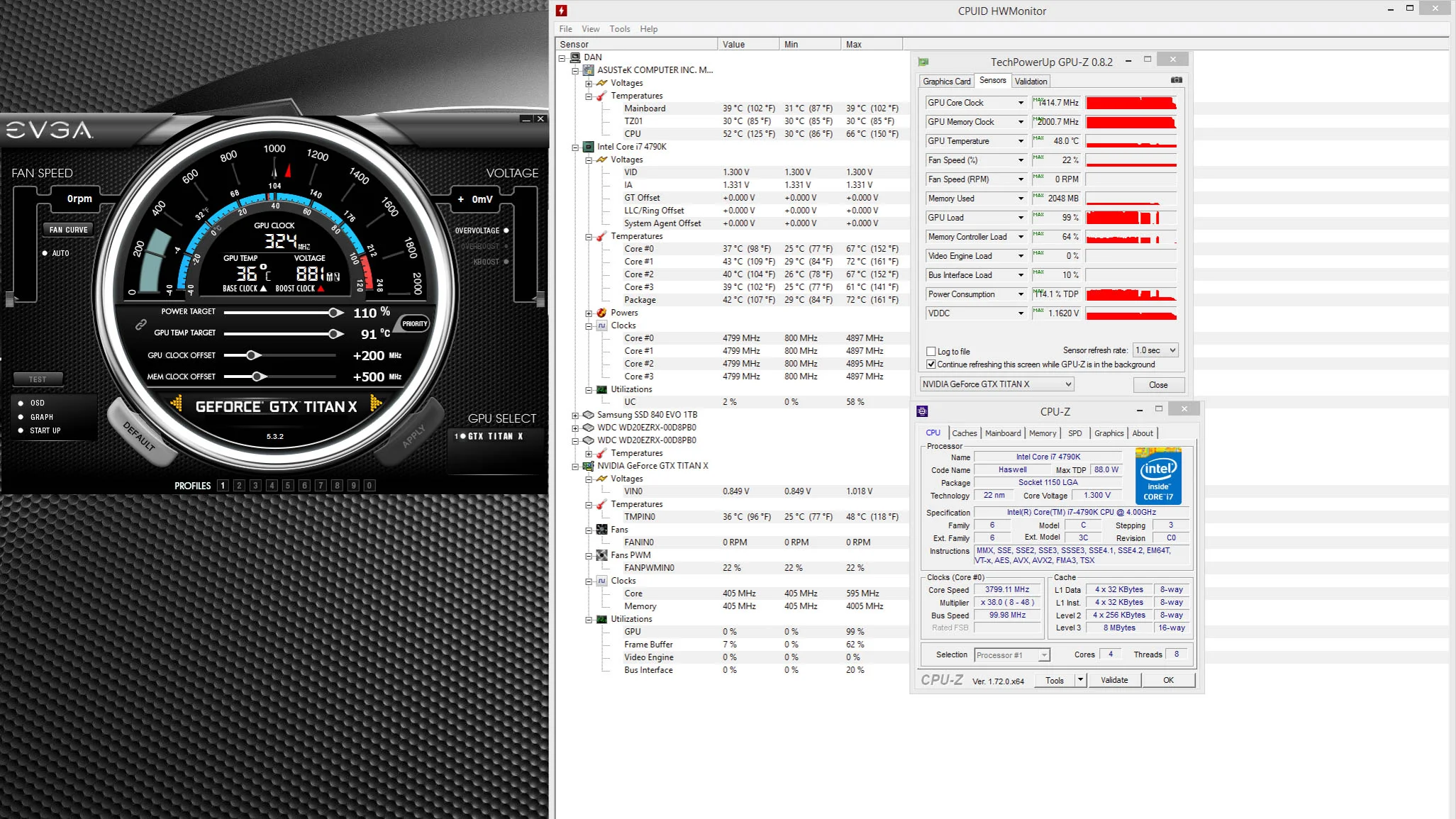The image size is (1456, 819).
Task: Click the link icon beside Power Target
Action: pyautogui.click(x=141, y=324)
